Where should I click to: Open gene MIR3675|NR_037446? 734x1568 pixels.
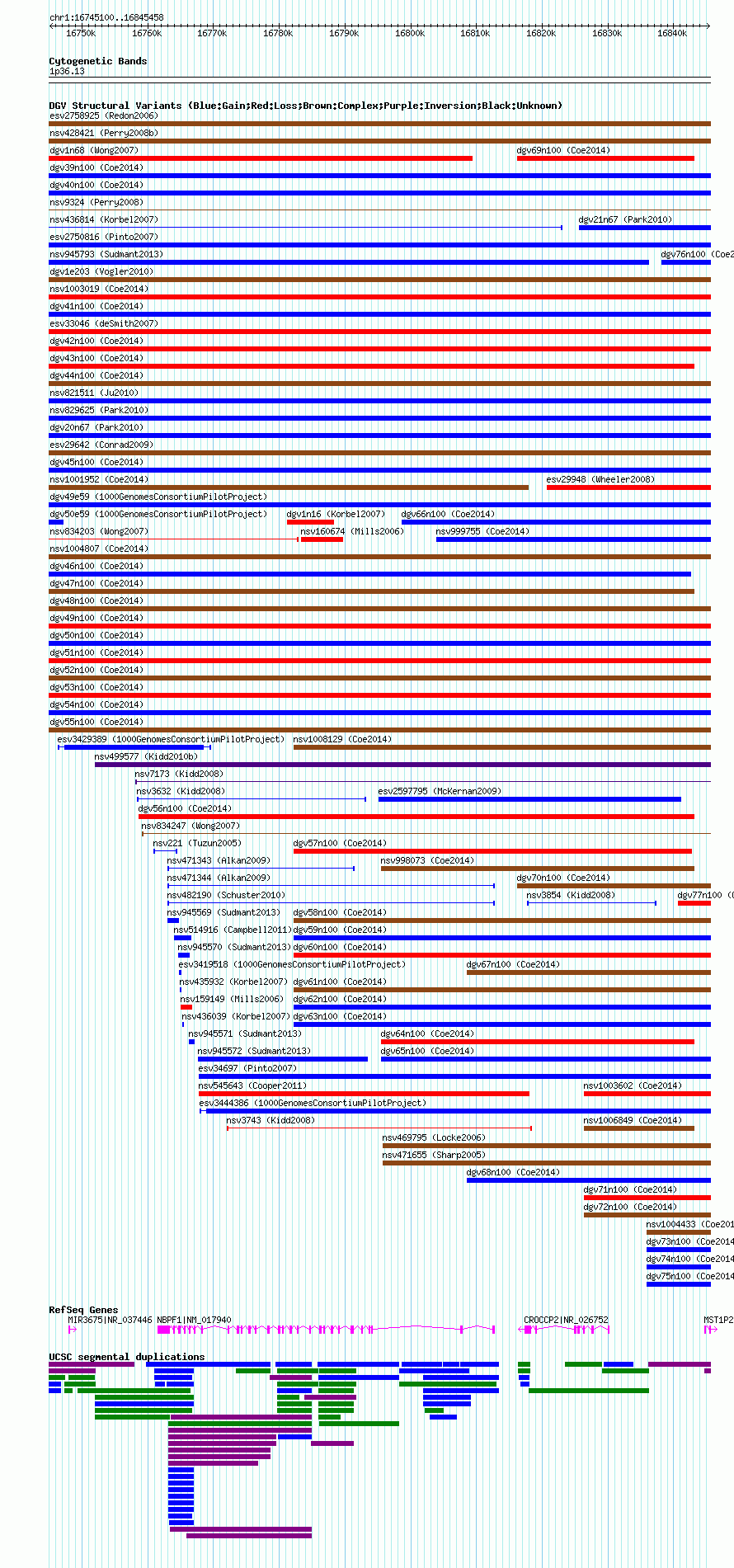coord(111,1320)
